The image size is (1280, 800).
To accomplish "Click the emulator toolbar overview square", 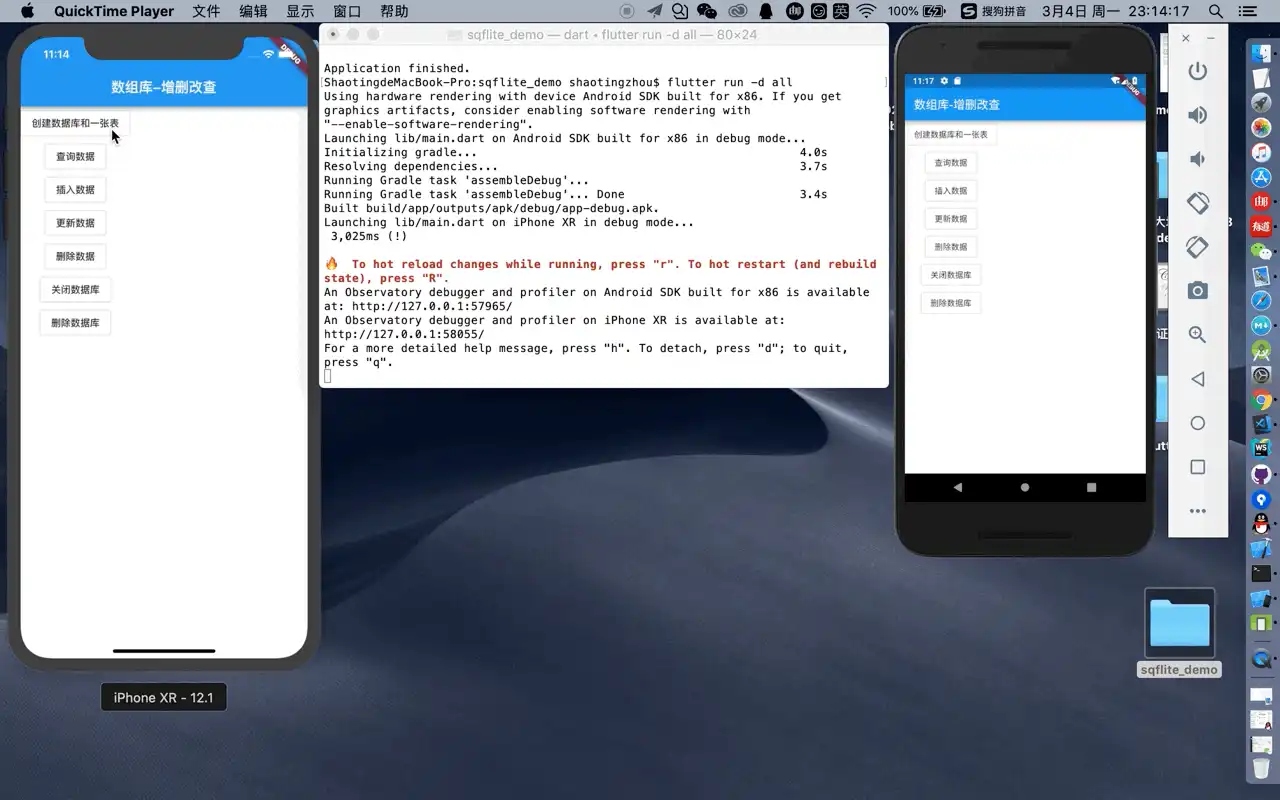I will tap(1197, 467).
